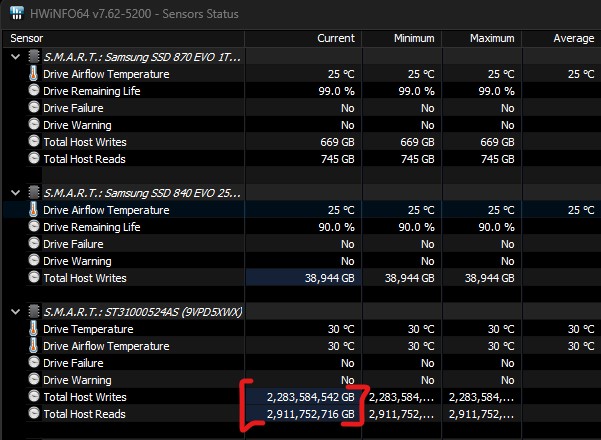
Task: Click thermometer icon of ST31000524AS Drive Airflow Temperature
Action: pyautogui.click(x=34, y=345)
